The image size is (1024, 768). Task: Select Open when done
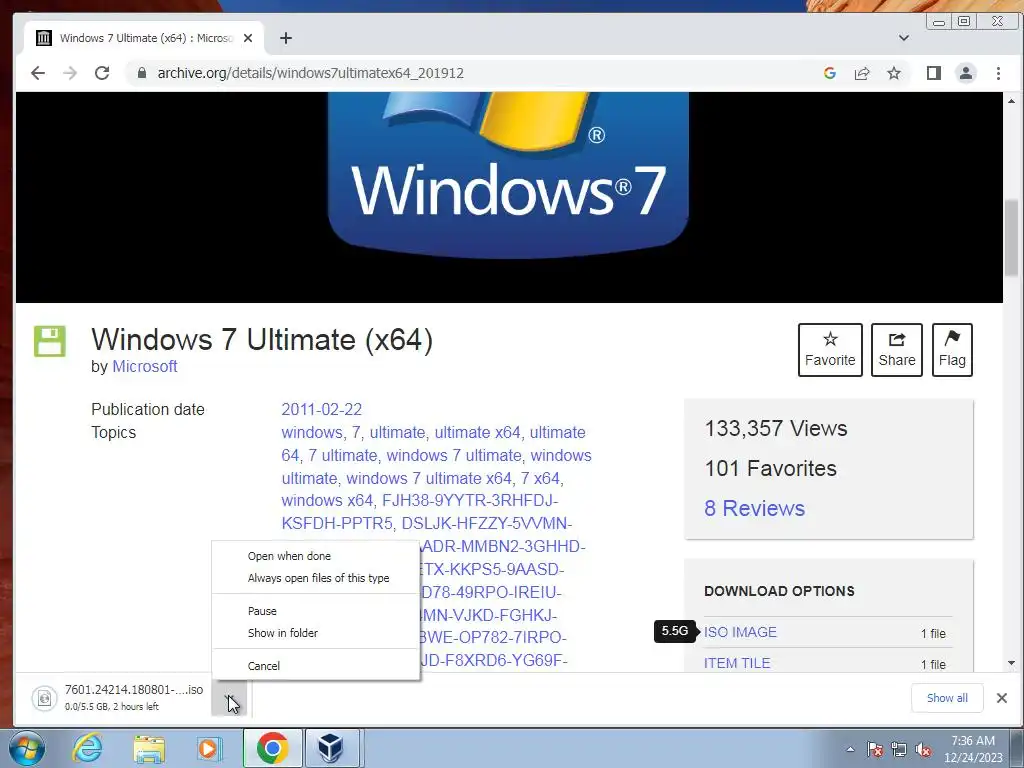[x=315, y=556]
